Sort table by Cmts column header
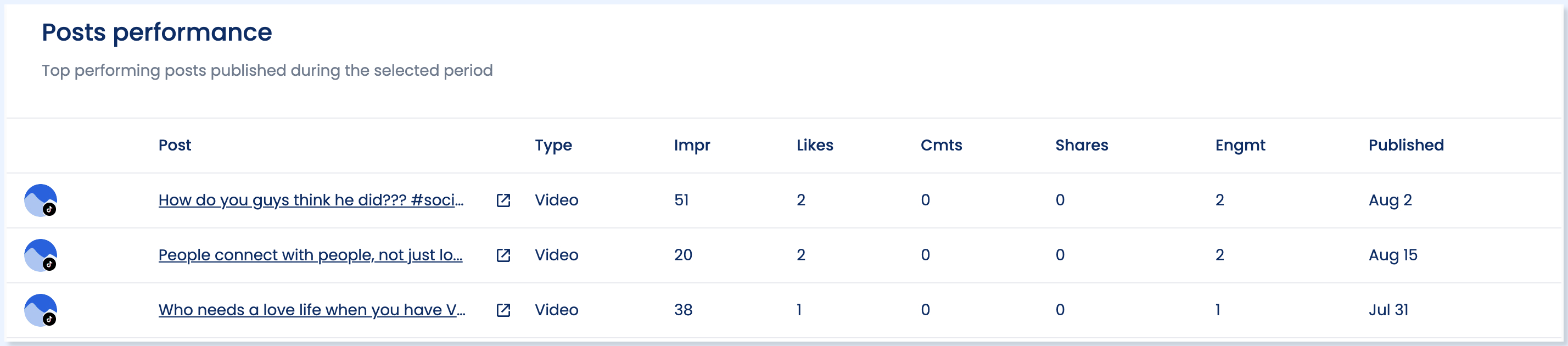This screenshot has width=1568, height=346. (941, 145)
